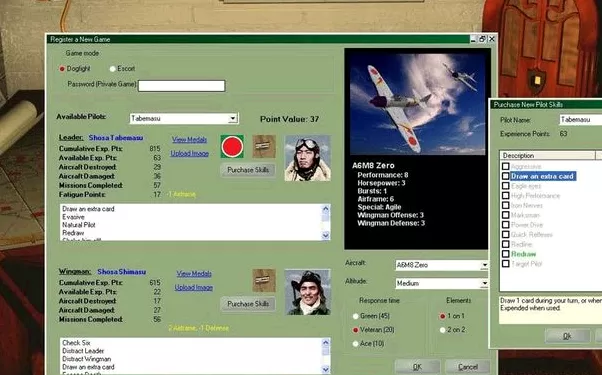Click leader Shosa Tabemasu's portrait photo
Viewport: 602px width, 375px height.
(x=308, y=158)
